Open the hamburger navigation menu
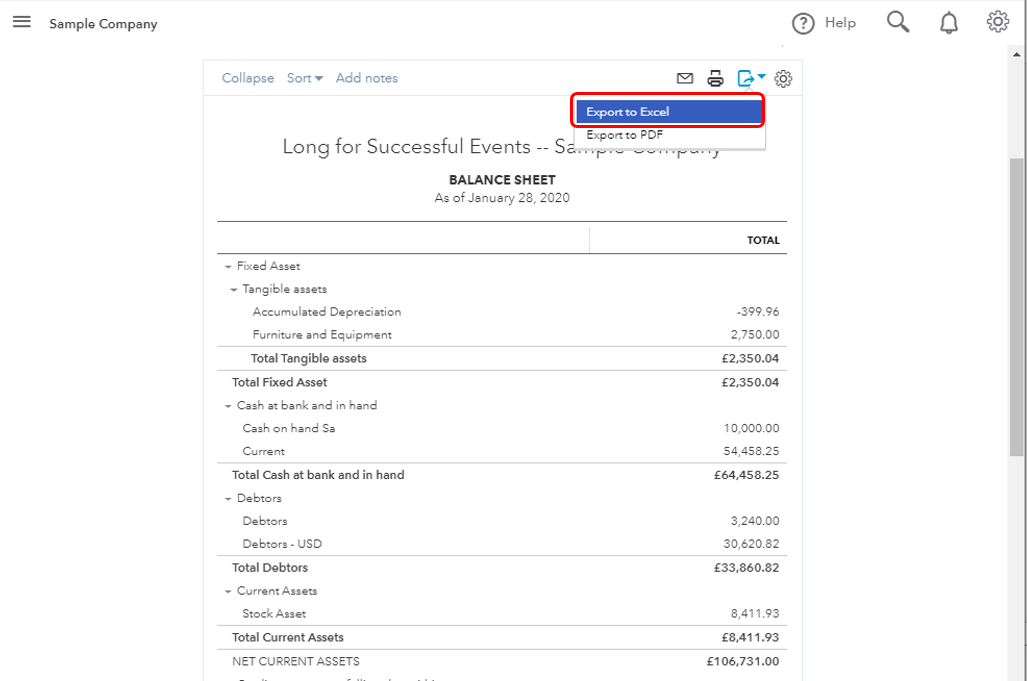Image resolution: width=1027 pixels, height=681 pixels. coord(22,22)
